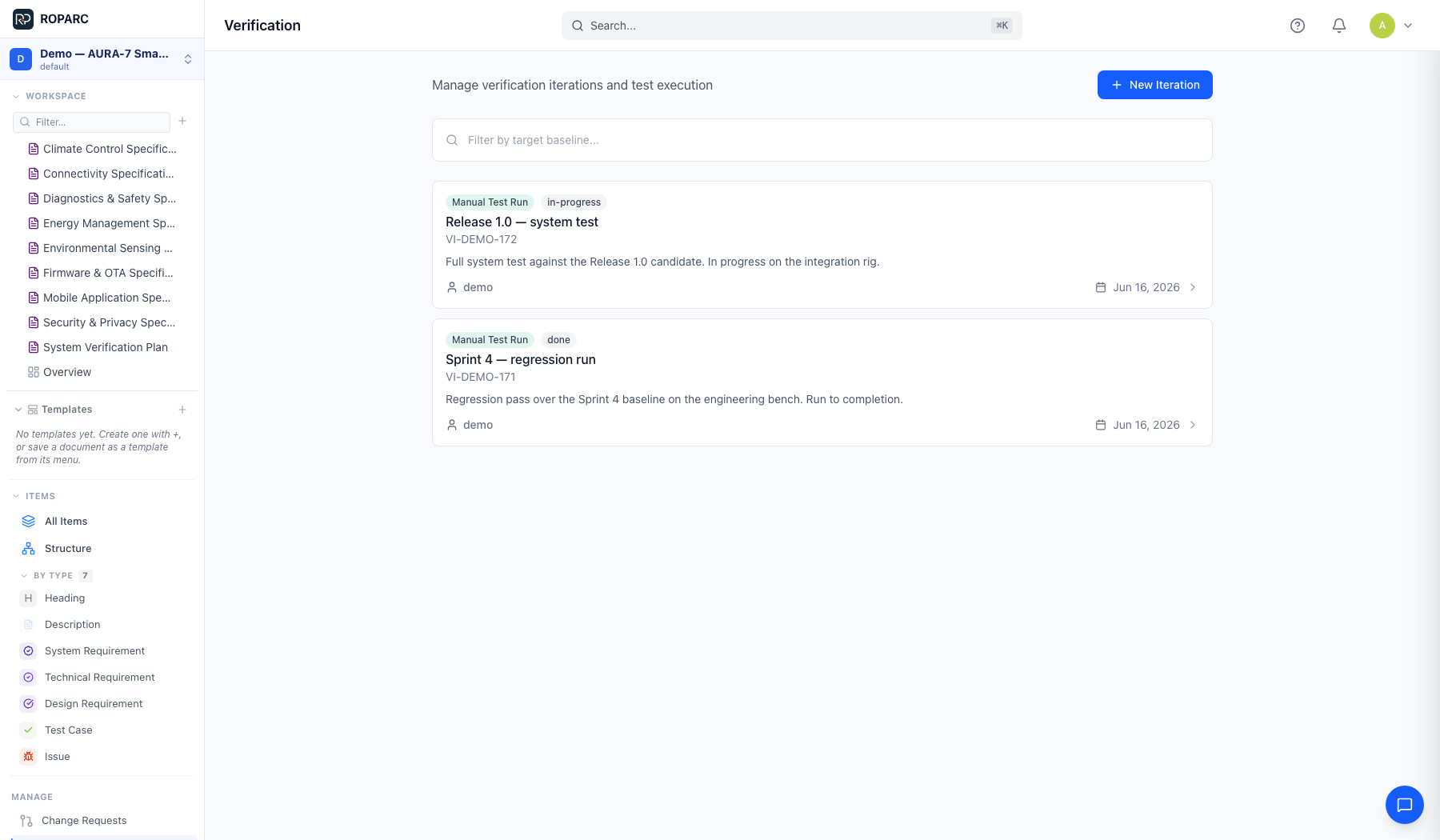Open the help question mark icon

tap(1298, 26)
